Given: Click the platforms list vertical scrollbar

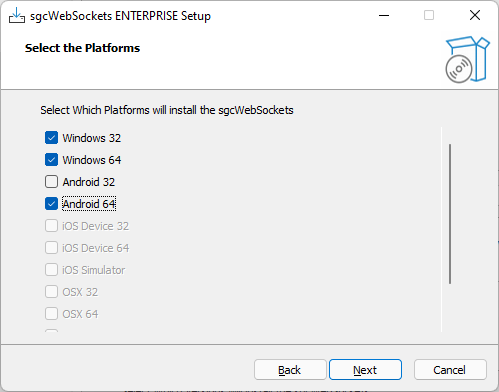Looking at the screenshot, I should click(450, 214).
